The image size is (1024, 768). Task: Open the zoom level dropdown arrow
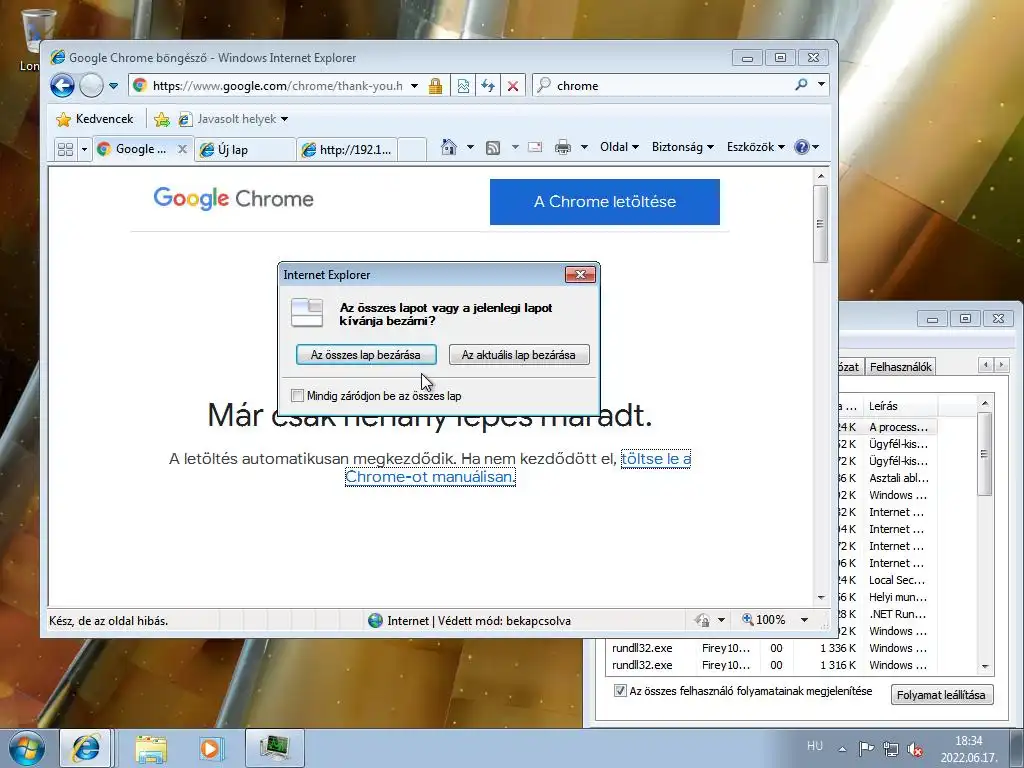805,620
